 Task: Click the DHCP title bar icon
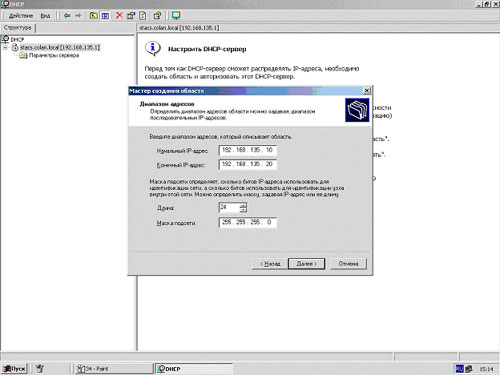(x=4, y=4)
